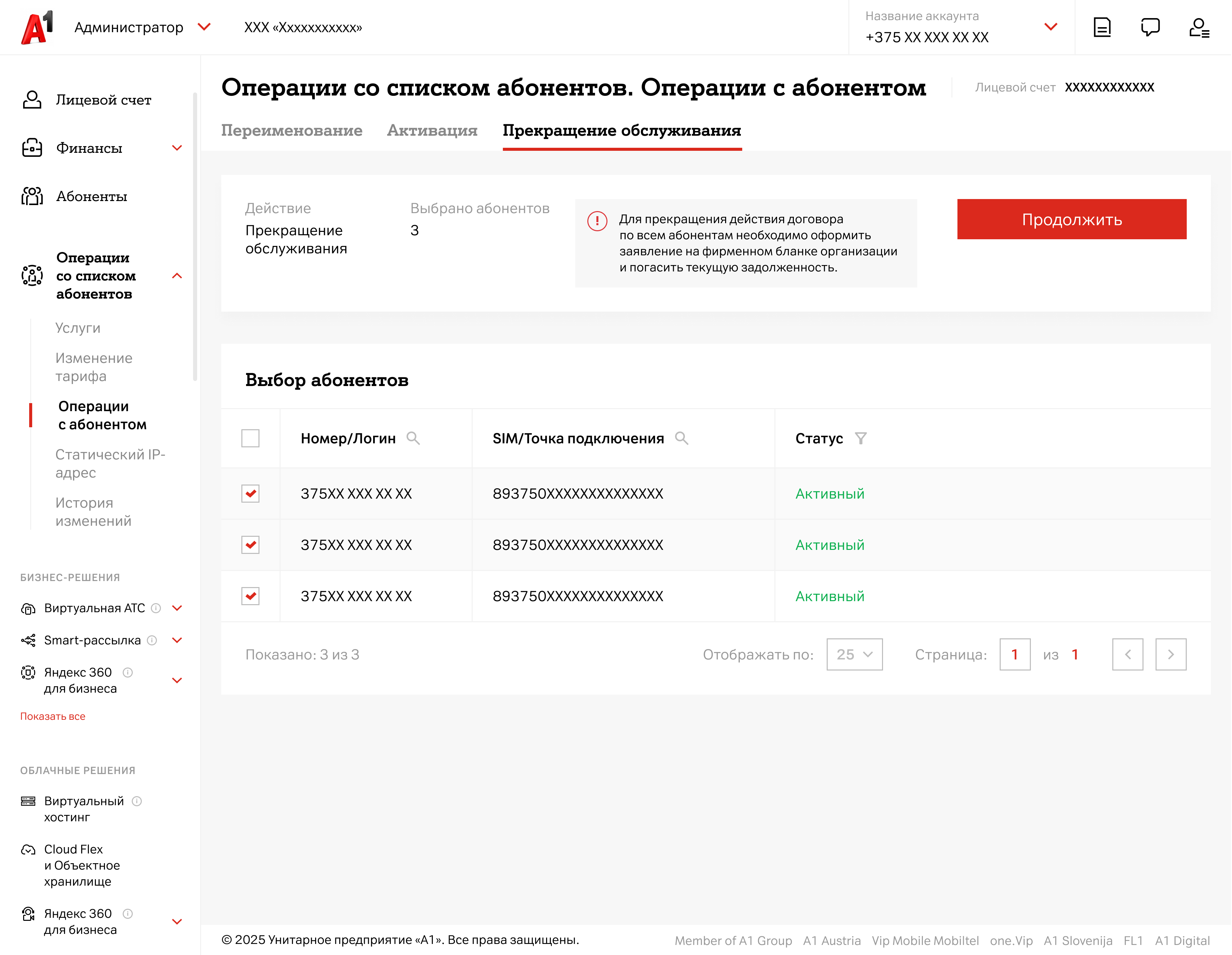
Task: Expand the Администратор role dropdown
Action: point(204,27)
